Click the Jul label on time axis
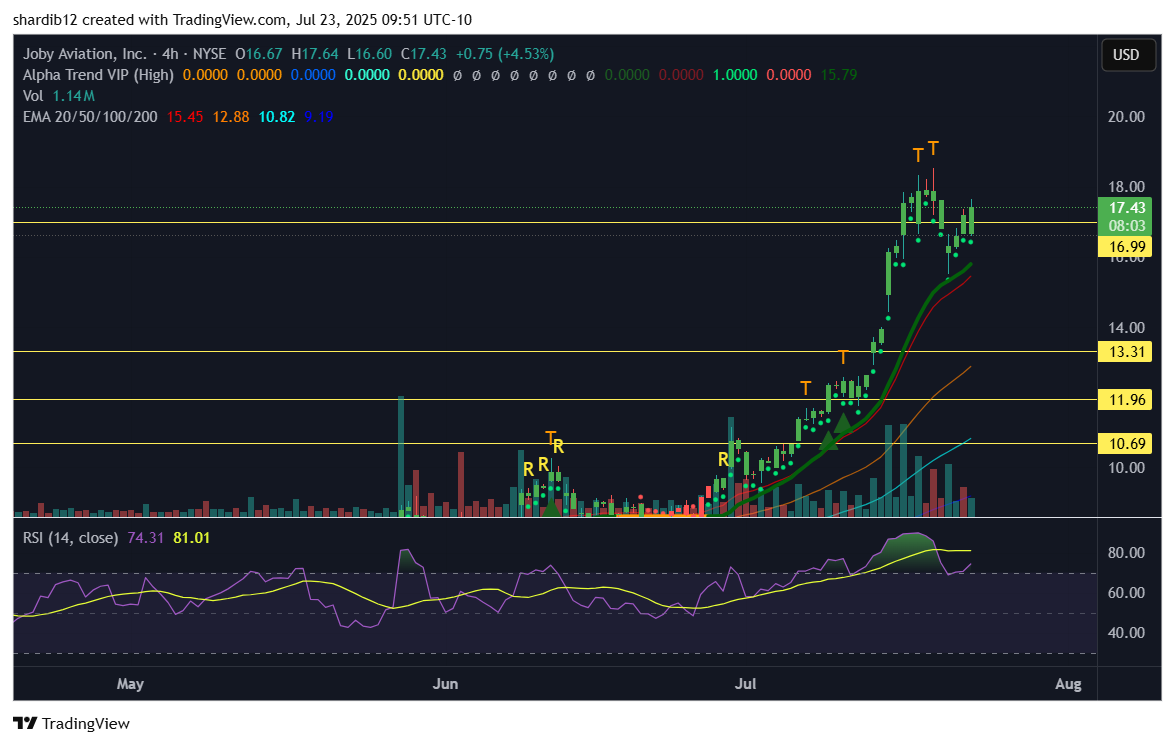Viewport: 1175px width, 745px height. [x=745, y=684]
